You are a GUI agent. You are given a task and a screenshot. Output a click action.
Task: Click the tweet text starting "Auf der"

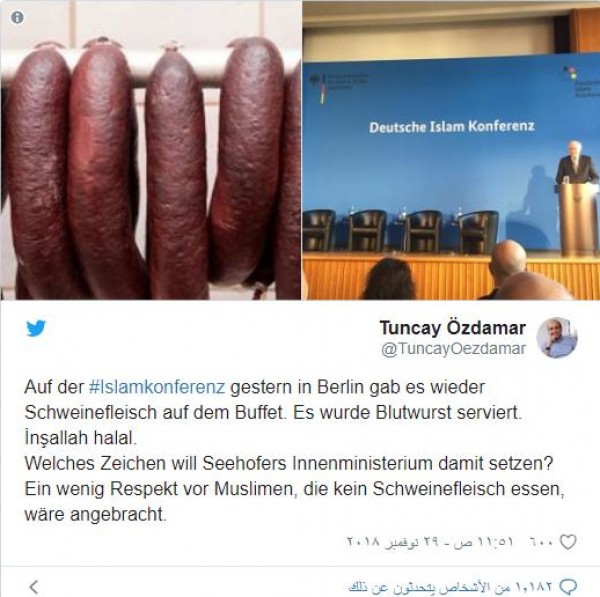(x=294, y=450)
